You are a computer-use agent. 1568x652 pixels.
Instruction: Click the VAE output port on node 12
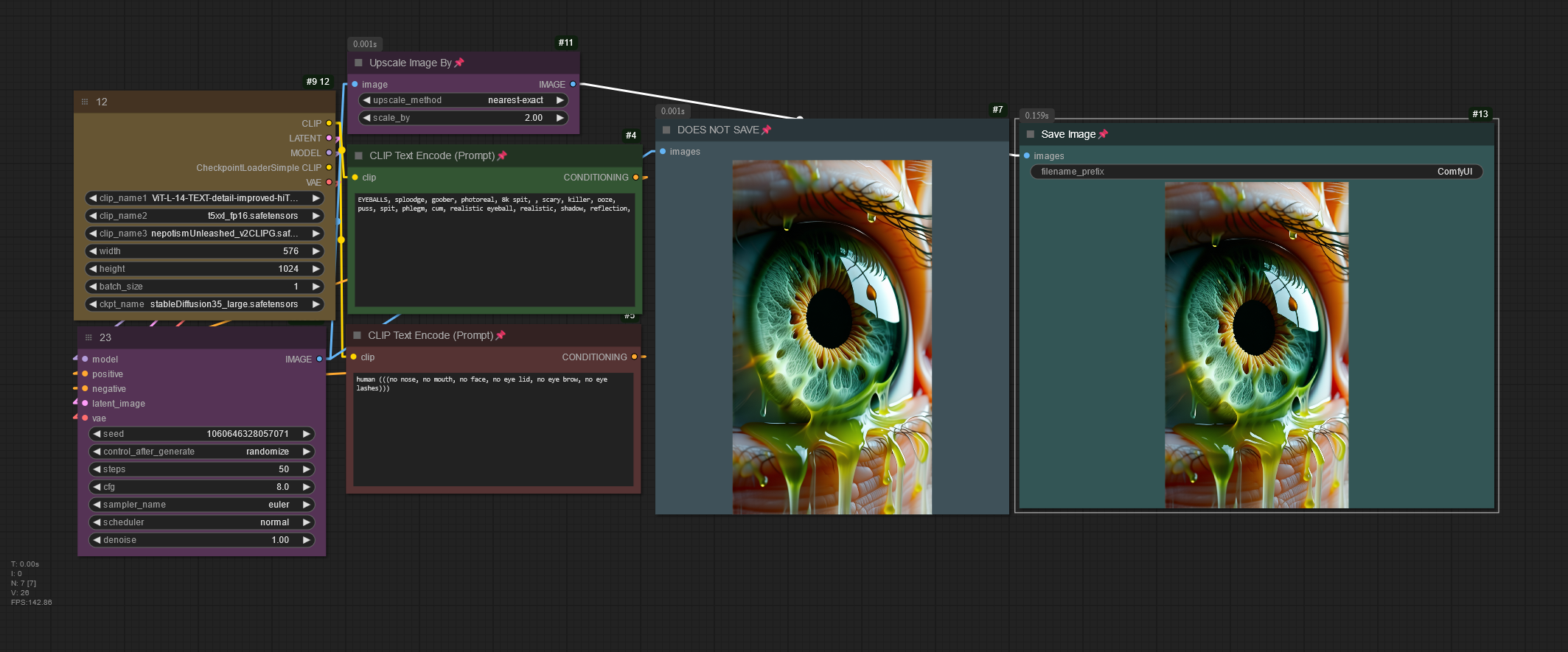[x=329, y=182]
